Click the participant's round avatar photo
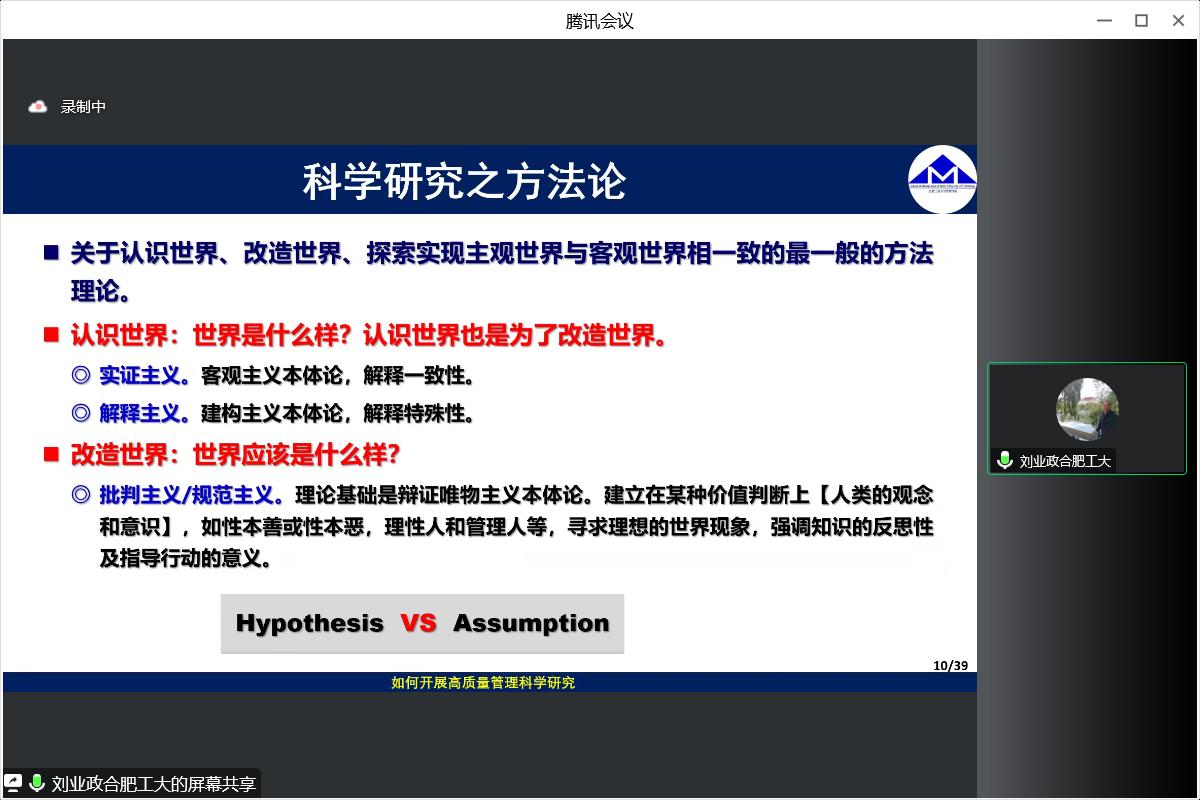This screenshot has width=1200, height=800. (1087, 409)
